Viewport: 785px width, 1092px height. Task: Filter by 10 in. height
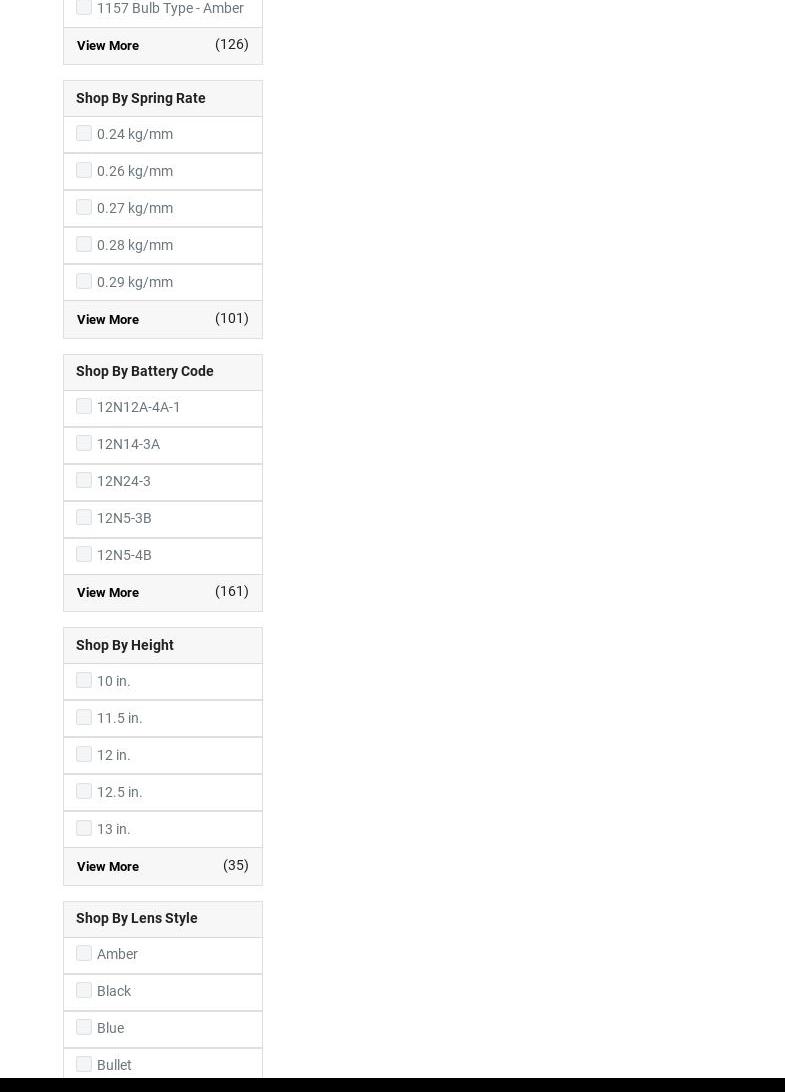84,680
